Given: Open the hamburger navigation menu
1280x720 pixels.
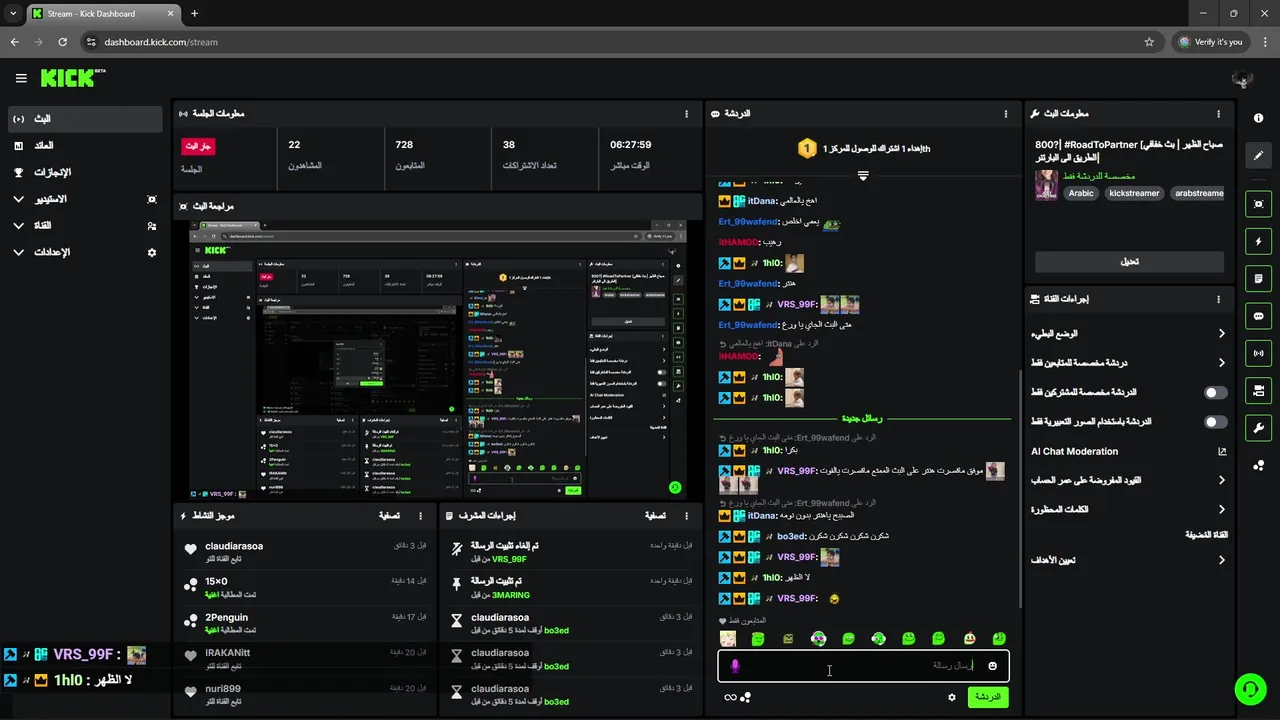Looking at the screenshot, I should (x=21, y=78).
